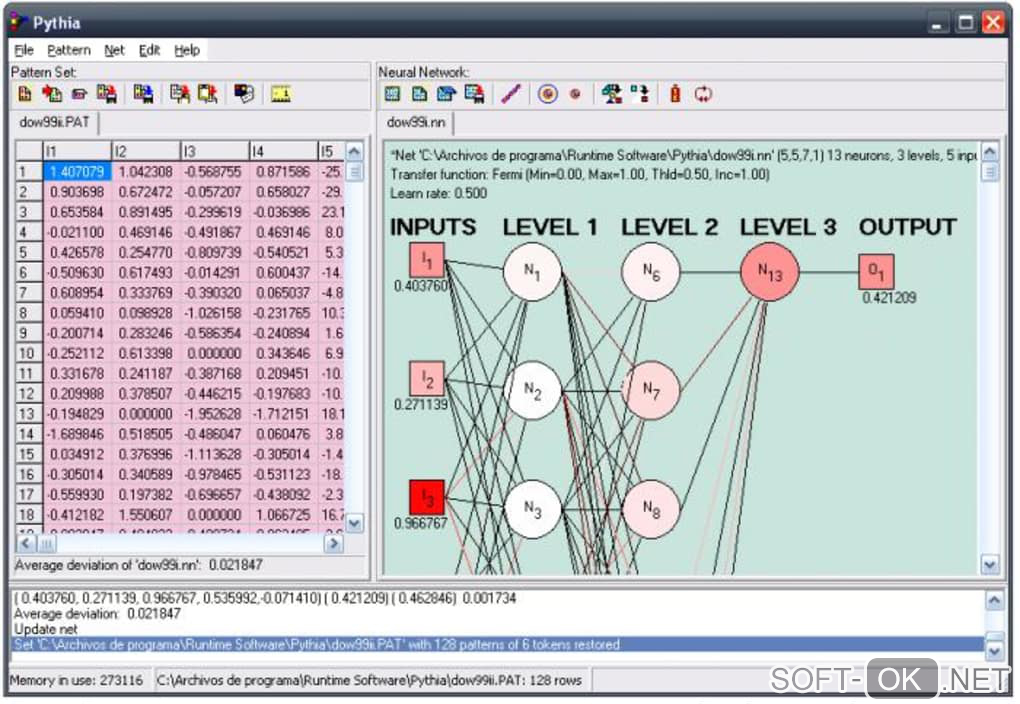The height and width of the screenshot is (704, 1020).
Task: Click the green figure icon with black arrow
Action: pos(611,94)
